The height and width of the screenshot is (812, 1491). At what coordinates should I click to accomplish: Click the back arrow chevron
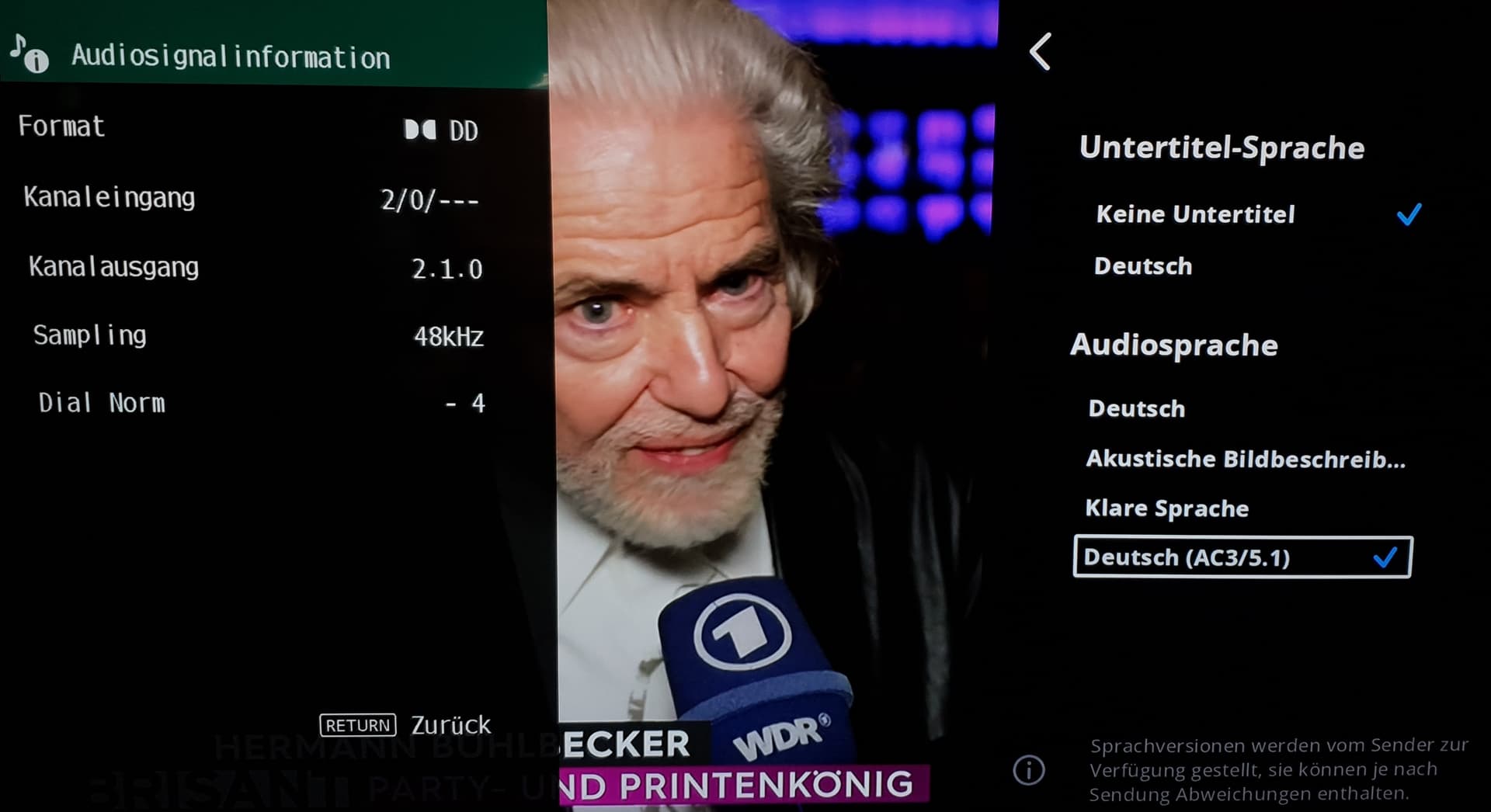(x=1040, y=51)
